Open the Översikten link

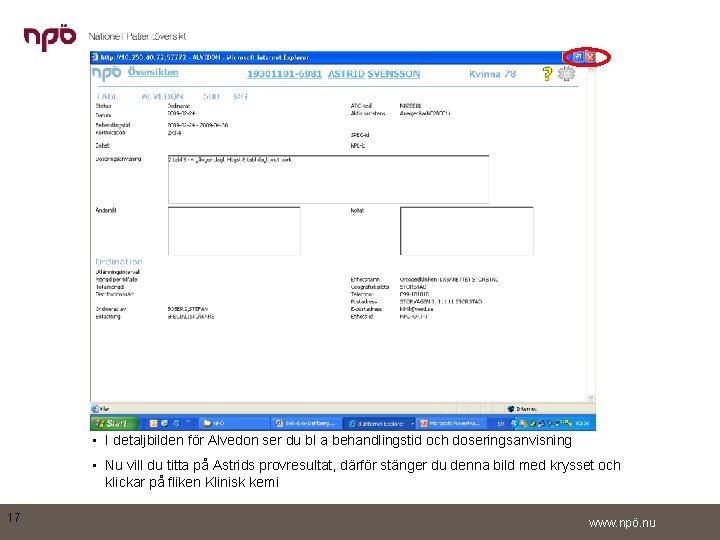coord(153,72)
